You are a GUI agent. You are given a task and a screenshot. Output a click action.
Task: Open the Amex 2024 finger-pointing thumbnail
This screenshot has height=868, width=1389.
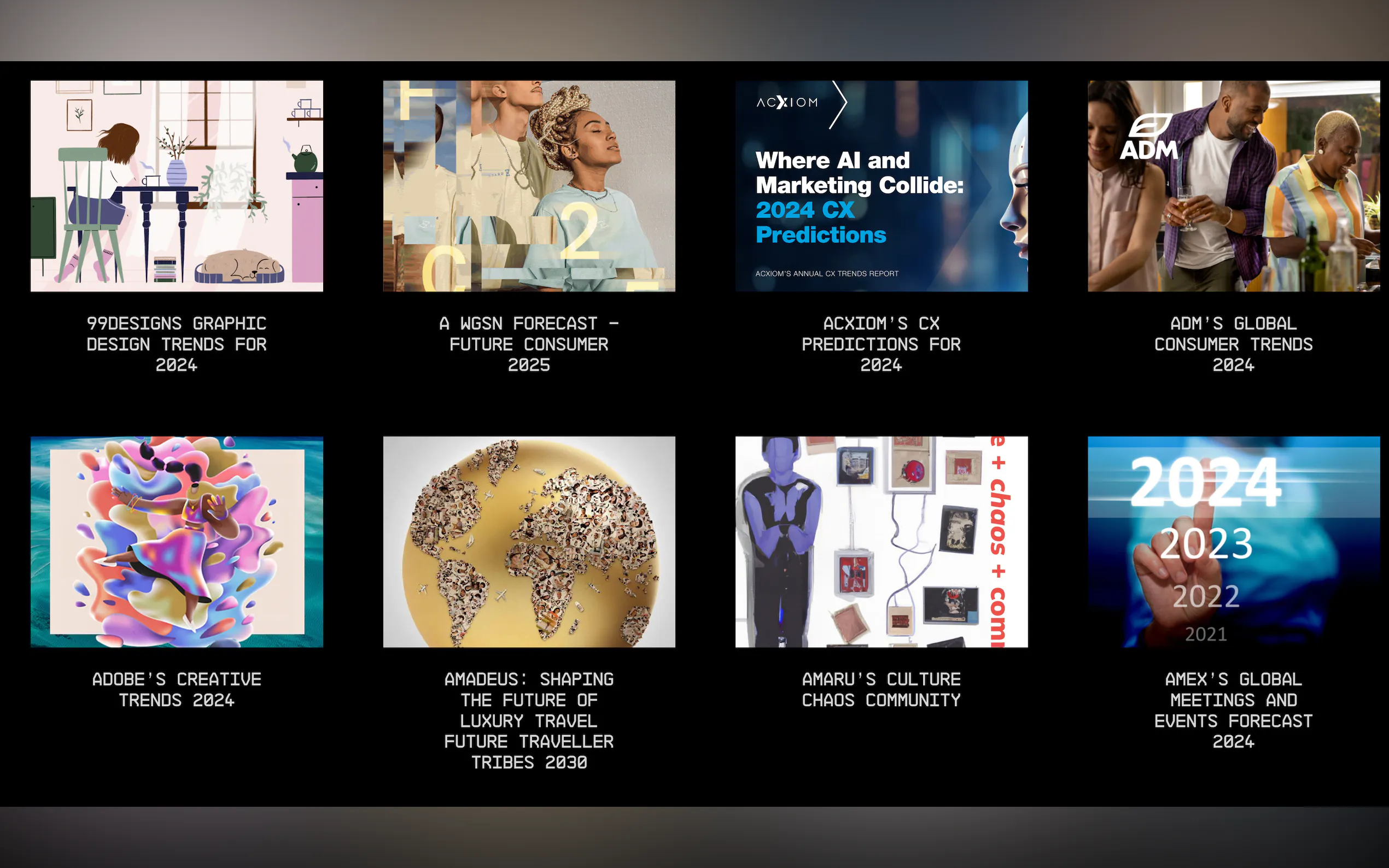pos(1234,542)
